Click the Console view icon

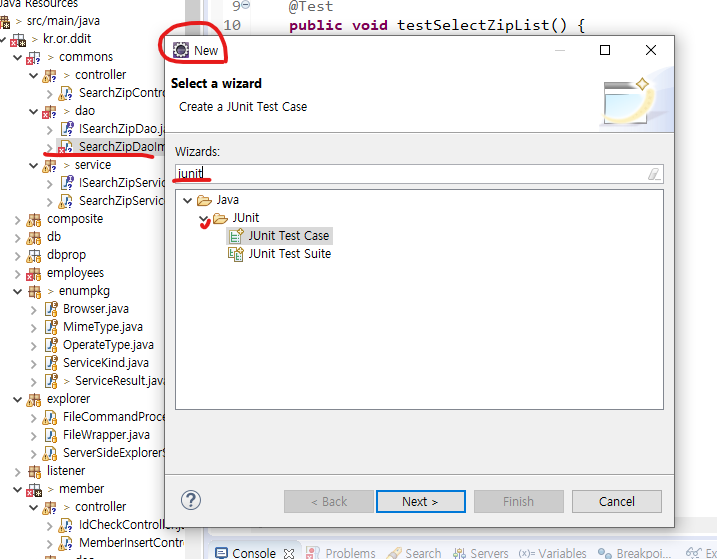(x=222, y=553)
